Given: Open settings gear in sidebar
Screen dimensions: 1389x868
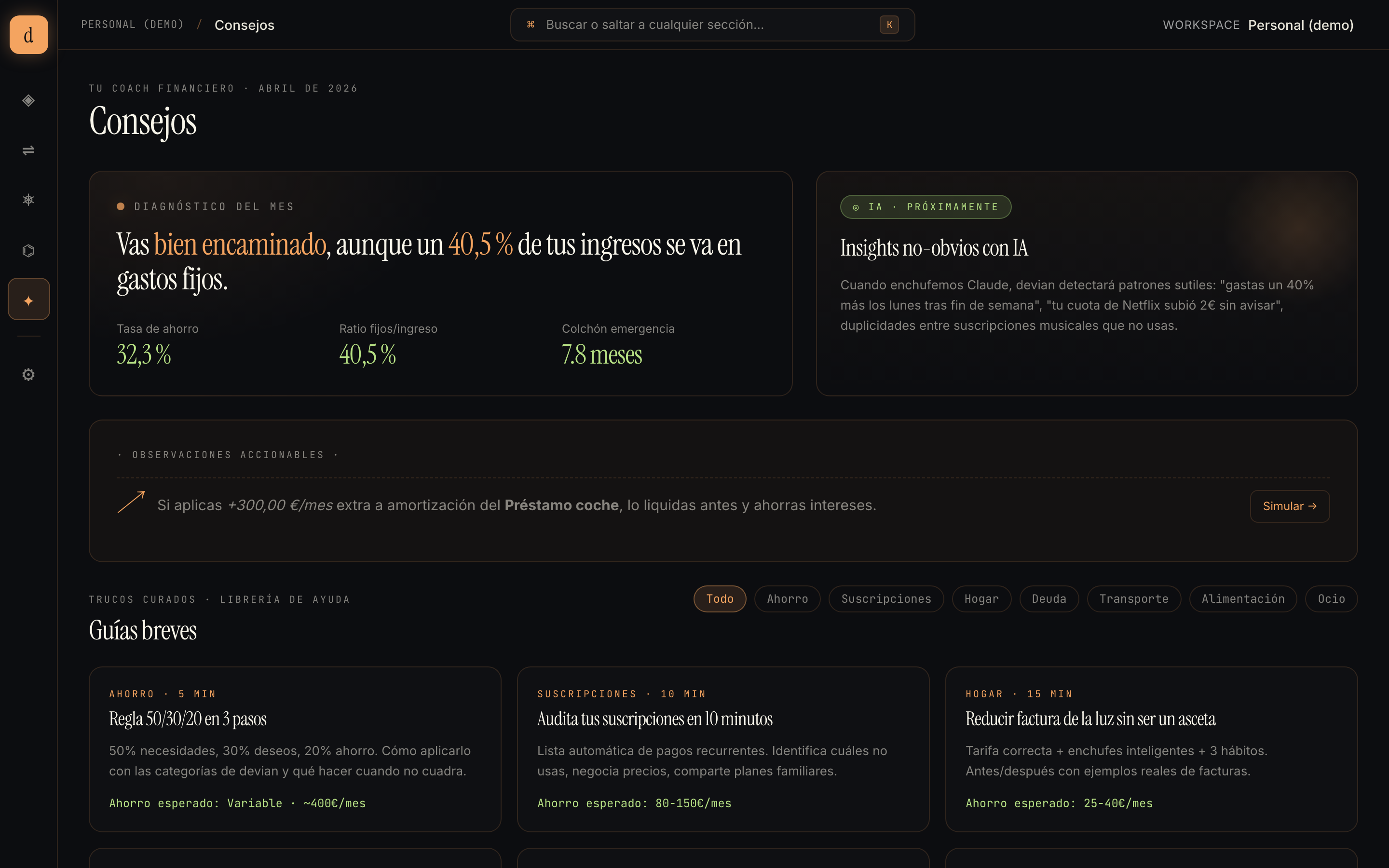Looking at the screenshot, I should (29, 375).
